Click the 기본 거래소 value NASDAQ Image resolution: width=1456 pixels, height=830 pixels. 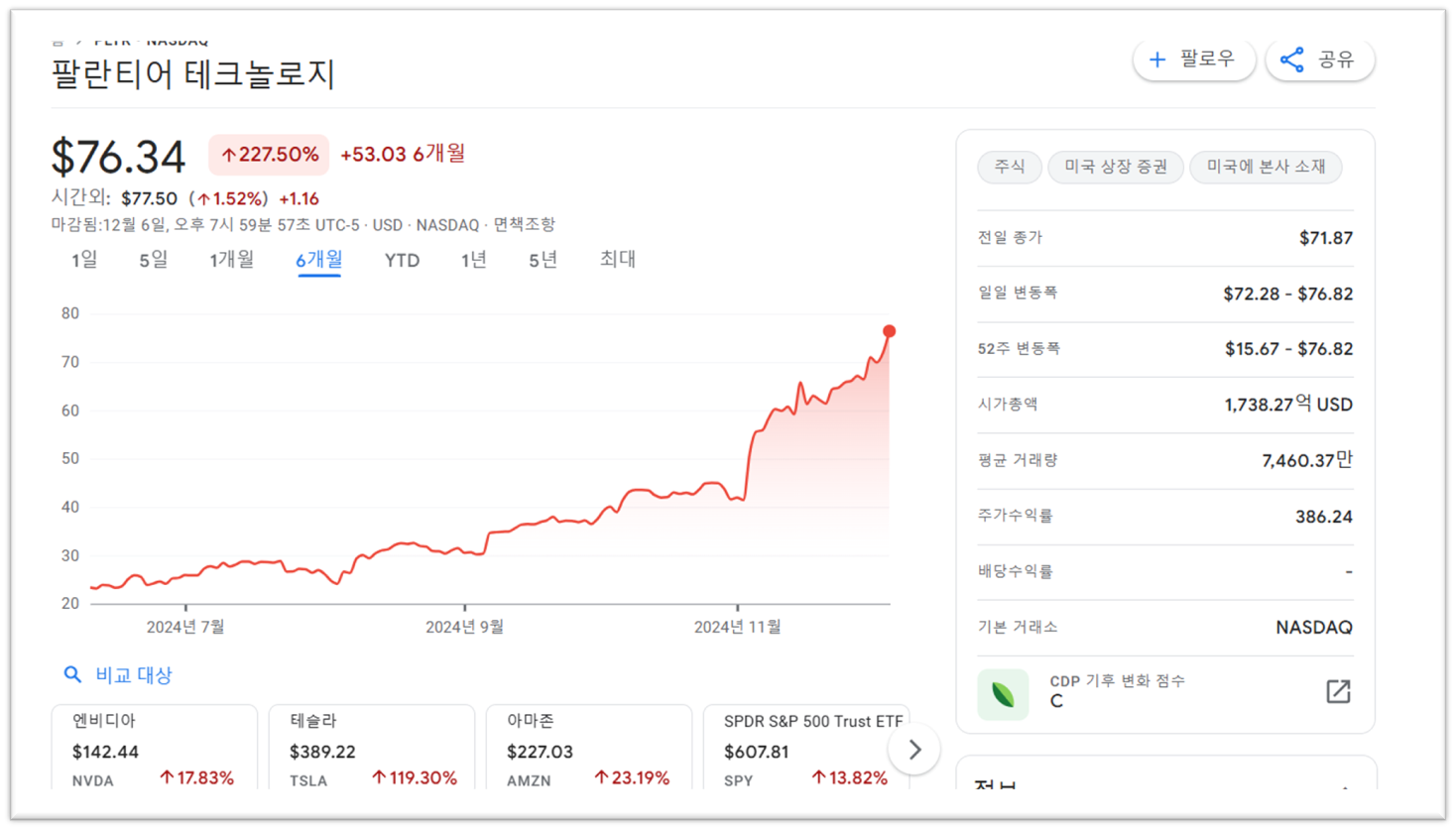click(x=1314, y=628)
